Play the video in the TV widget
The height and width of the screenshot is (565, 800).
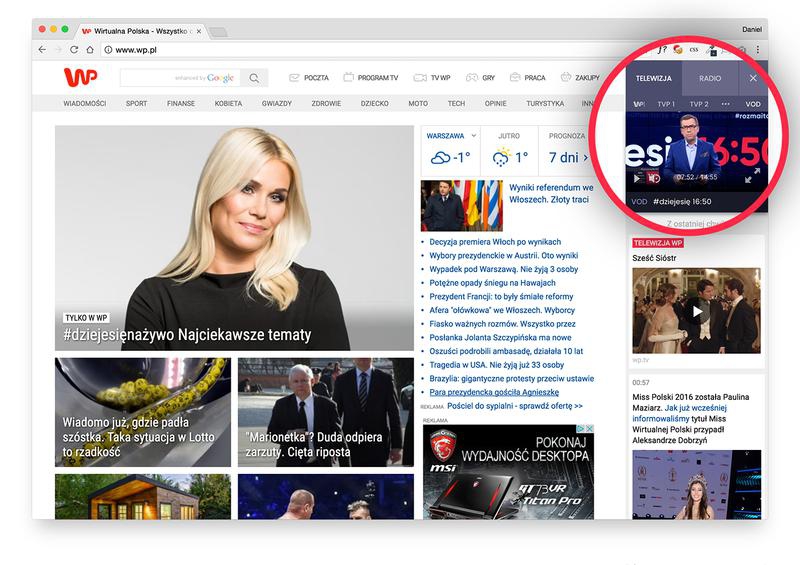coord(638,178)
